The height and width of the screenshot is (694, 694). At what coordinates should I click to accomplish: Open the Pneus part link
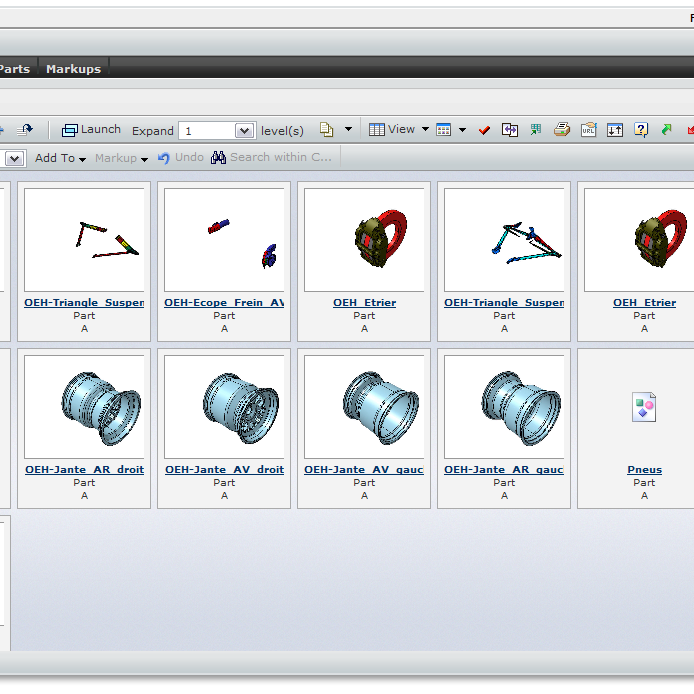point(644,470)
